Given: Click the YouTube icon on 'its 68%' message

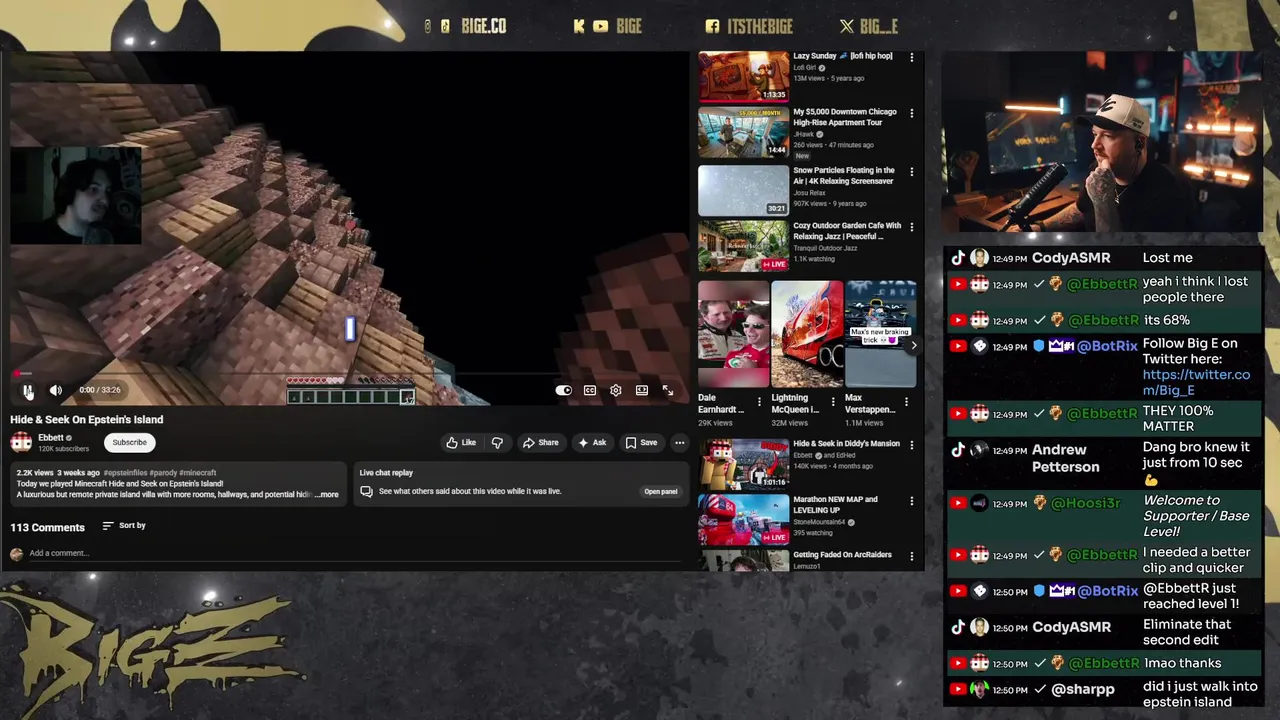Looking at the screenshot, I should [958, 321].
